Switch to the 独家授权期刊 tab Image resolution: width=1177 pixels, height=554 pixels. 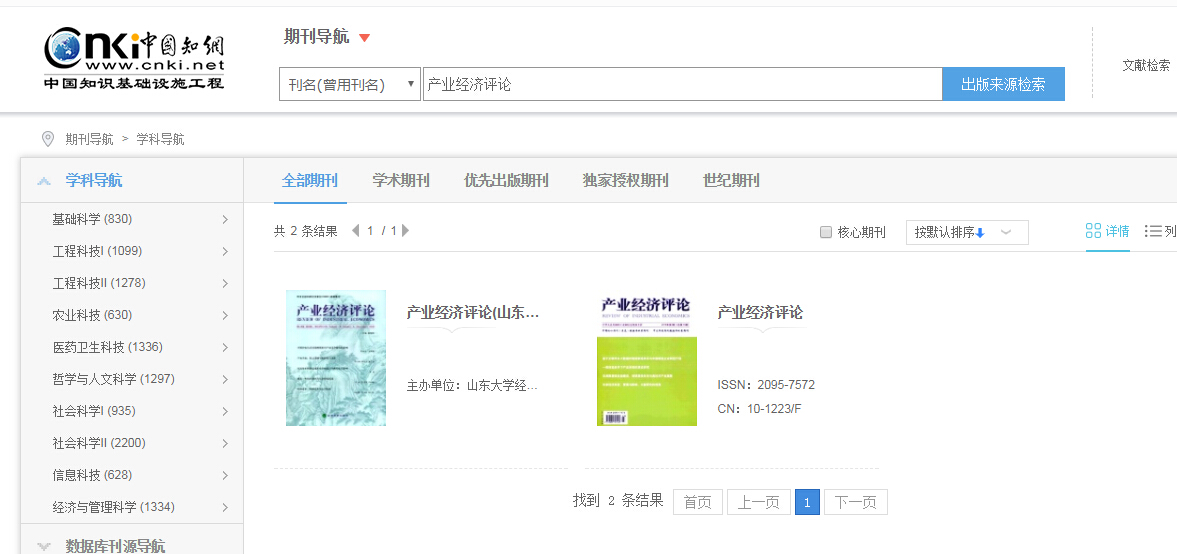click(x=625, y=181)
